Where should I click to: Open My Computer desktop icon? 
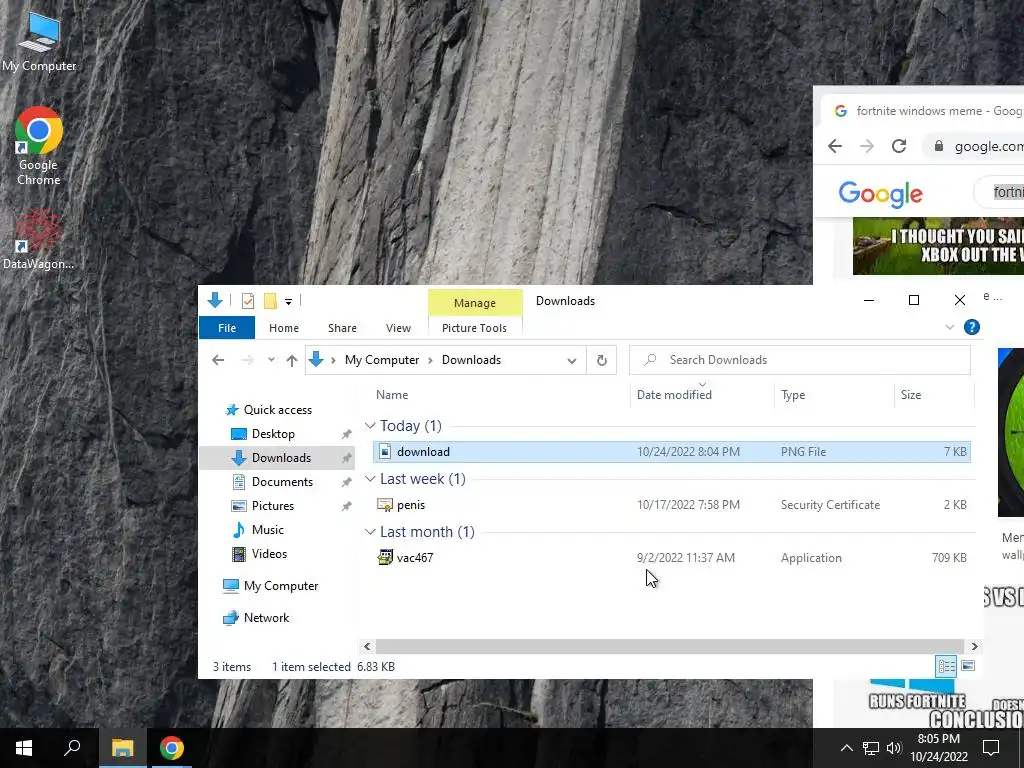tap(39, 42)
